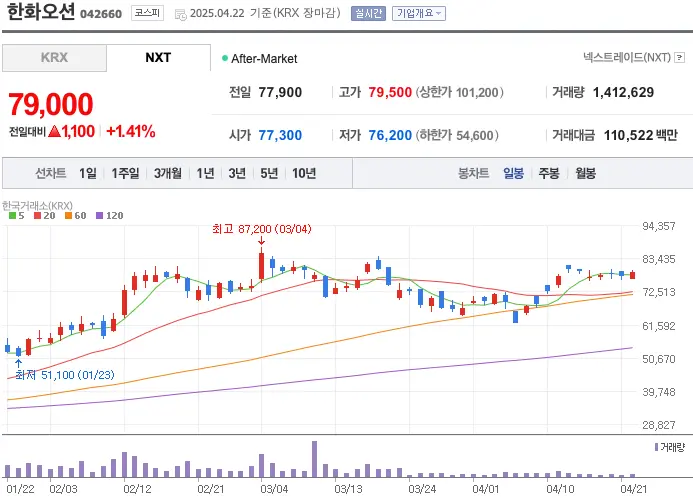This screenshot has height=503, width=693.
Task: Click the red 20-day moving average swatch
Action: pos(38,216)
